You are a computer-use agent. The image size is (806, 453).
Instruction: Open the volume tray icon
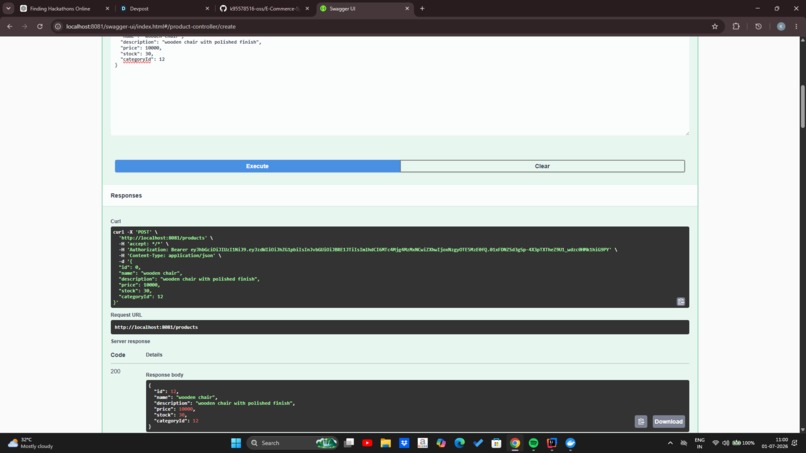(x=725, y=443)
